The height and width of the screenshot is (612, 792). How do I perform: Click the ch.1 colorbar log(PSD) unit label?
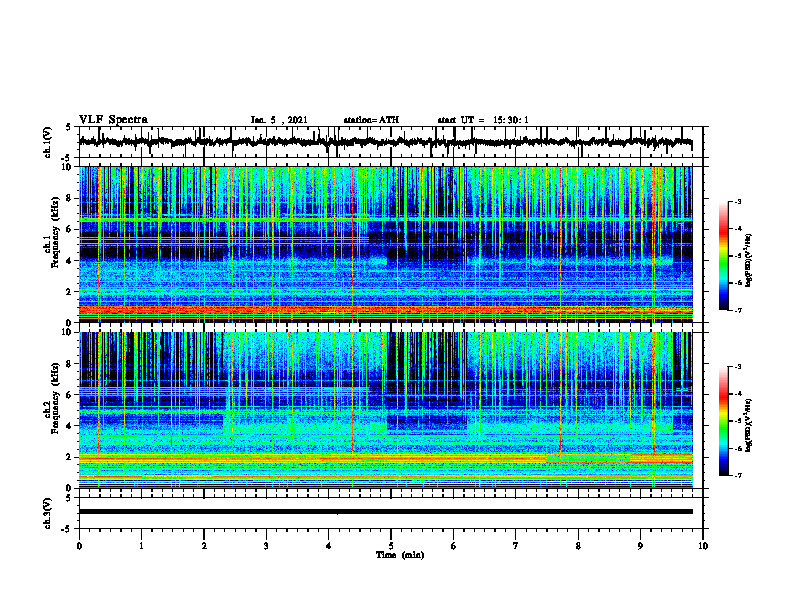(749, 261)
